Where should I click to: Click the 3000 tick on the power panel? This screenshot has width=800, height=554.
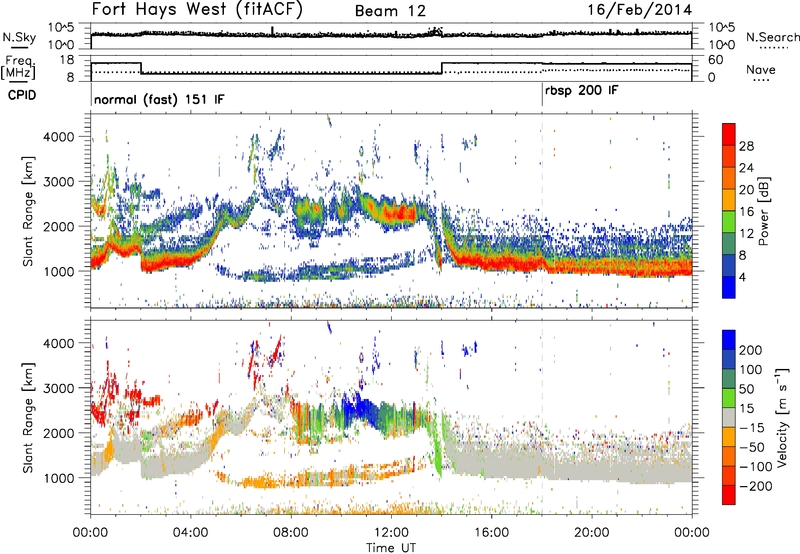[59, 182]
